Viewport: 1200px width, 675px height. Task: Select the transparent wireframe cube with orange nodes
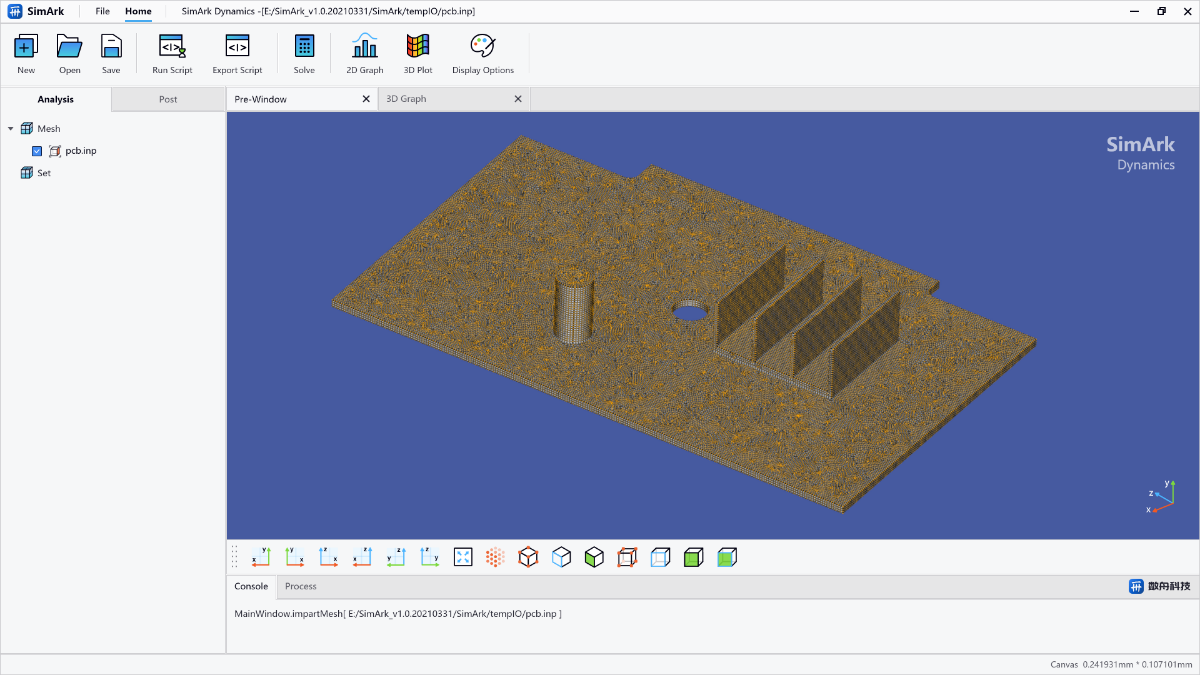click(627, 557)
